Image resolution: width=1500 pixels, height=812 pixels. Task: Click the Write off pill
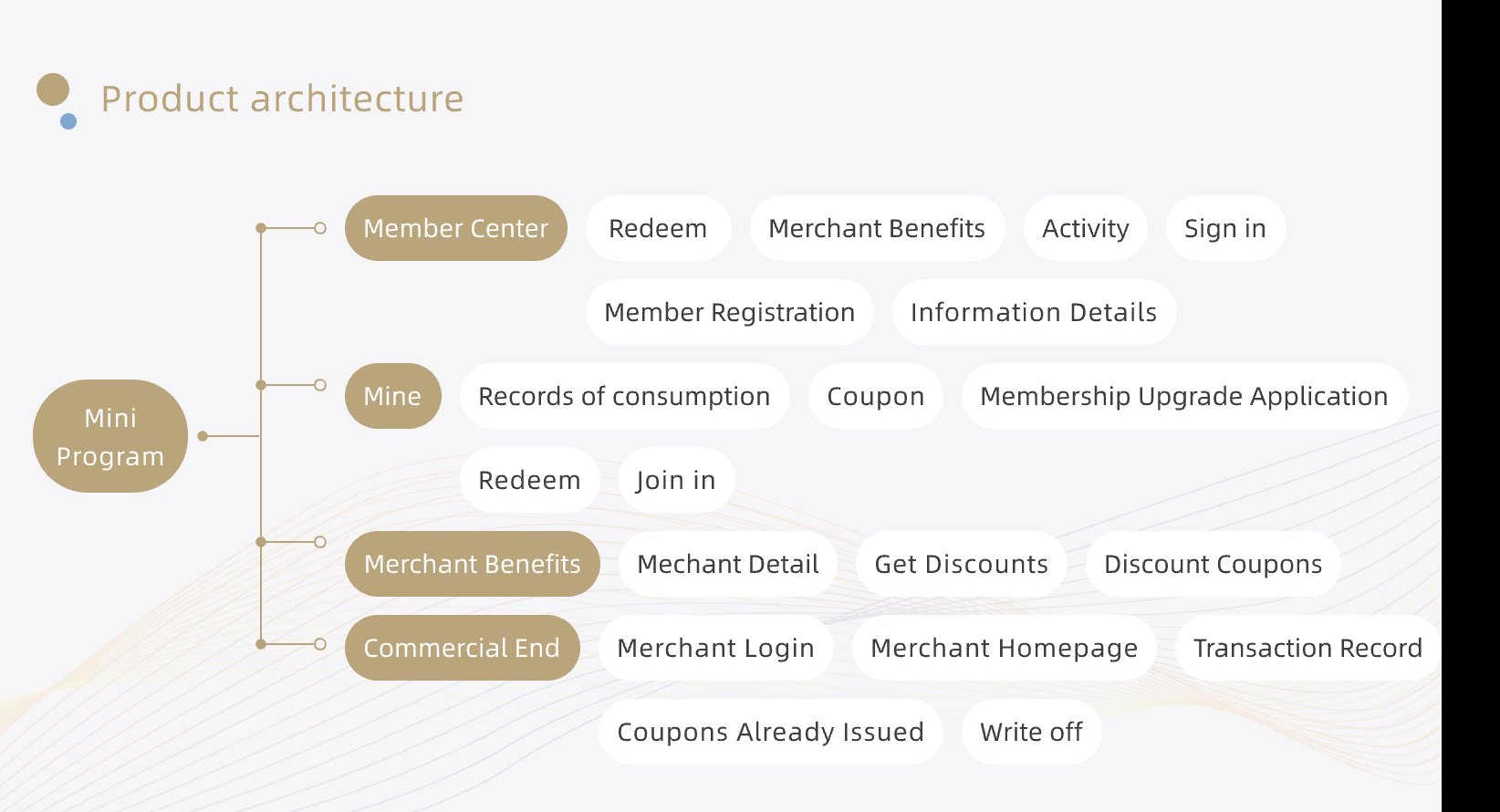pyautogui.click(x=1031, y=732)
